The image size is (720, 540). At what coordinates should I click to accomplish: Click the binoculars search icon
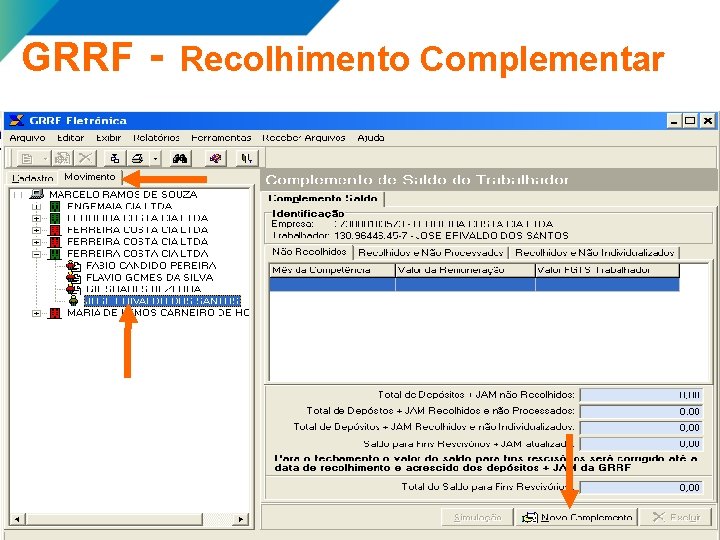(x=180, y=159)
